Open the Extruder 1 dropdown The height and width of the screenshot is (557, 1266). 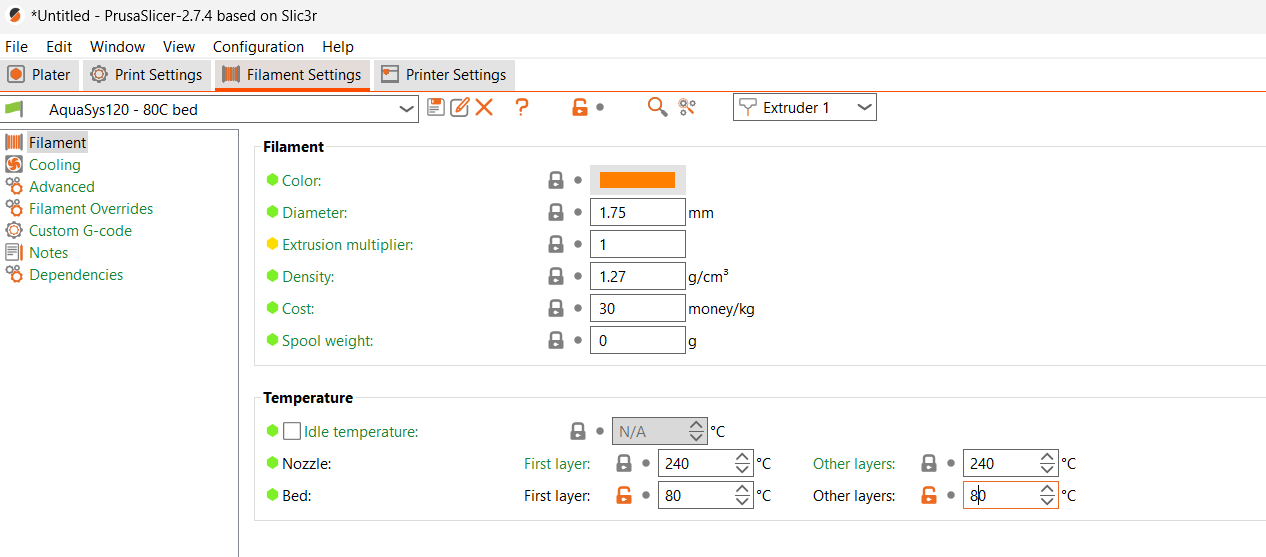tap(805, 107)
